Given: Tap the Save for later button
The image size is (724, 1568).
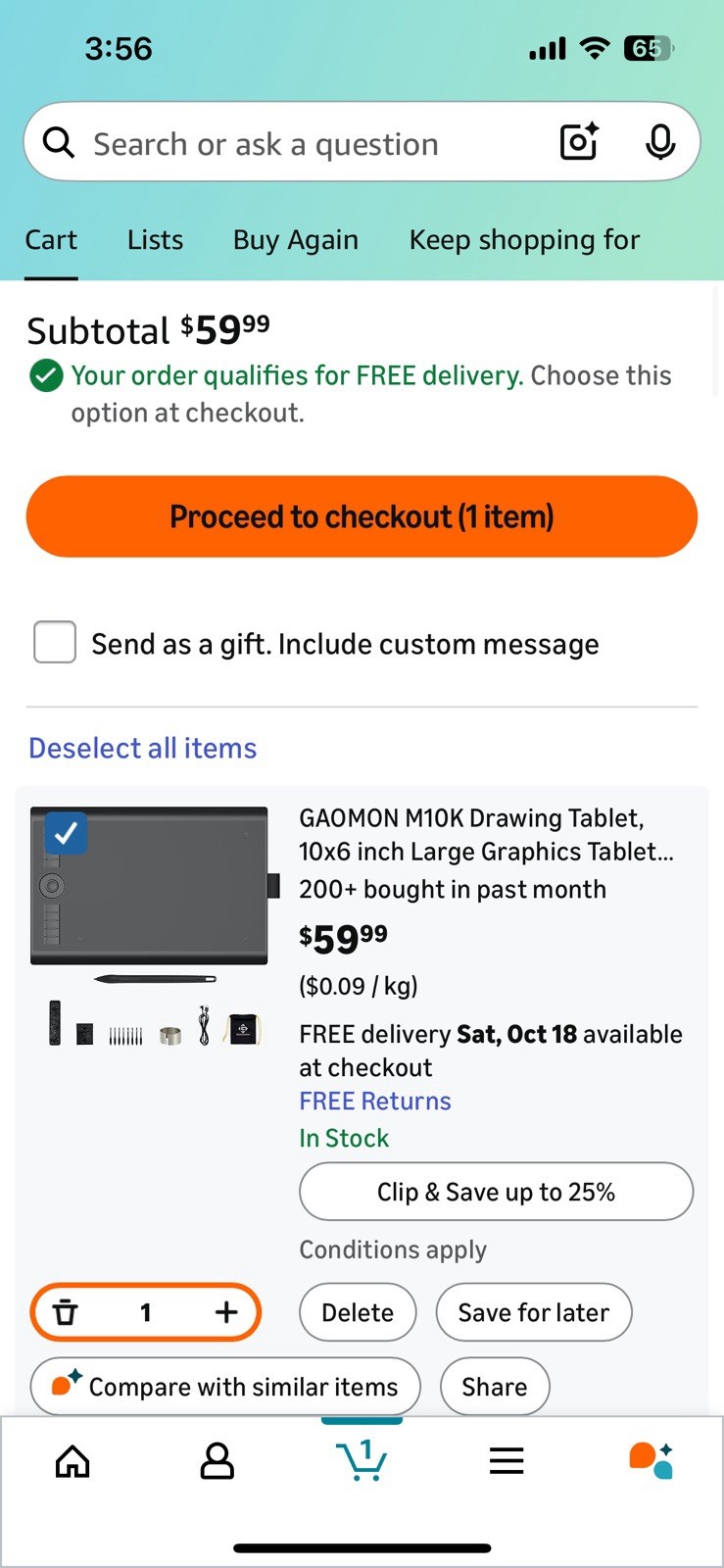Looking at the screenshot, I should 533,1312.
